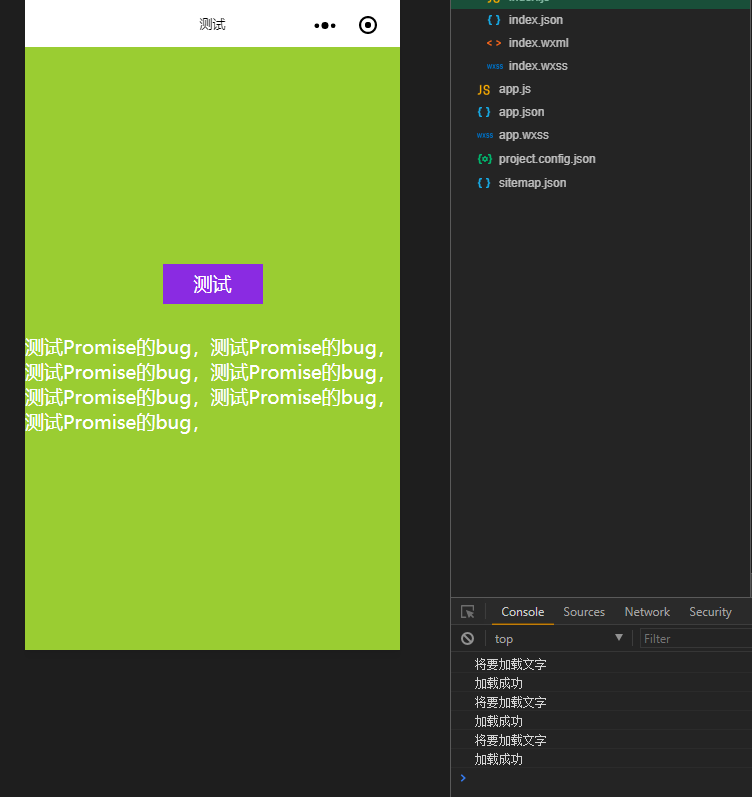Activate the inspect element picker icon
The height and width of the screenshot is (797, 752).
[467, 611]
